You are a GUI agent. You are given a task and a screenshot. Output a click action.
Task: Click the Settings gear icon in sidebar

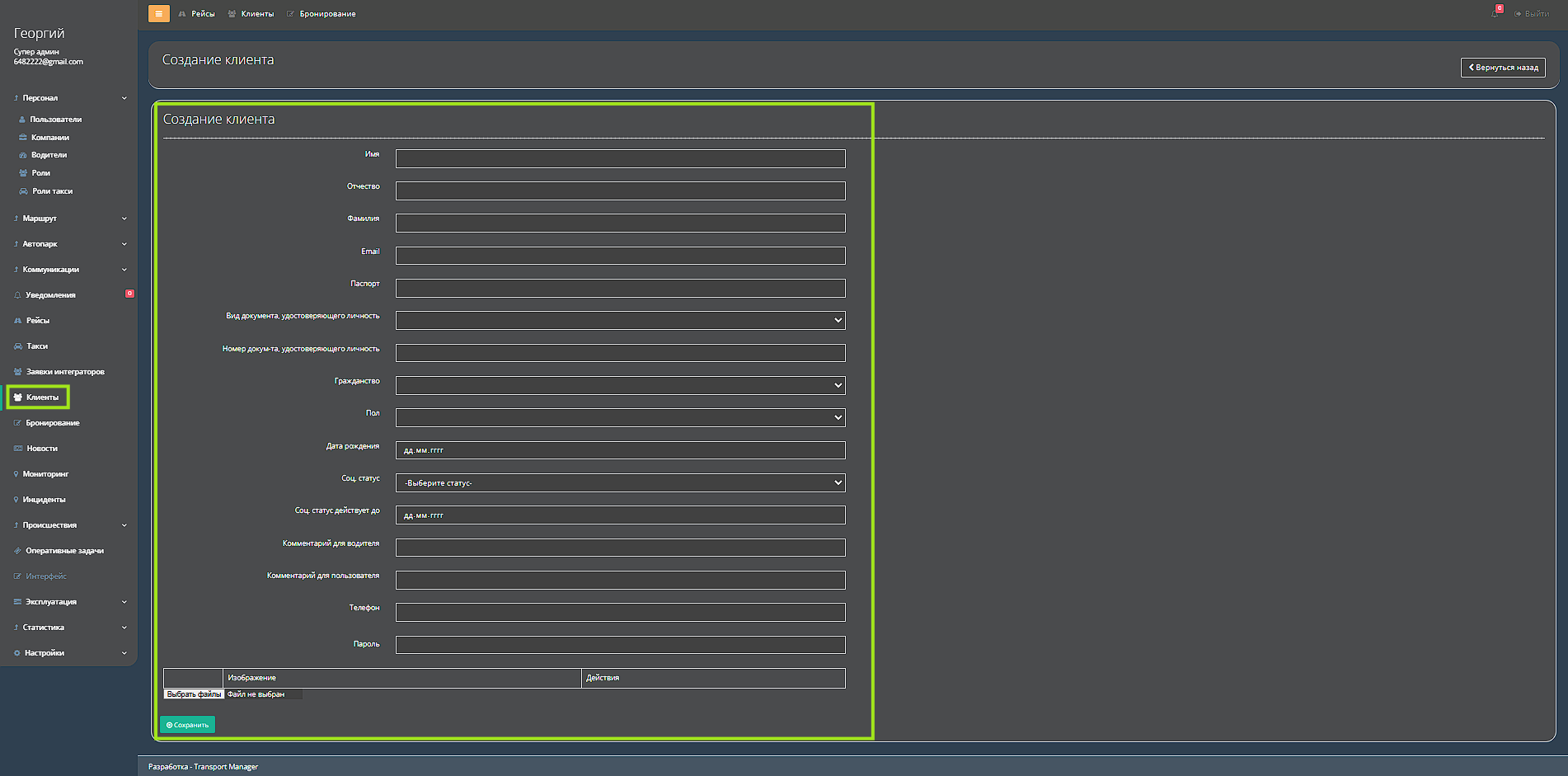click(x=16, y=653)
